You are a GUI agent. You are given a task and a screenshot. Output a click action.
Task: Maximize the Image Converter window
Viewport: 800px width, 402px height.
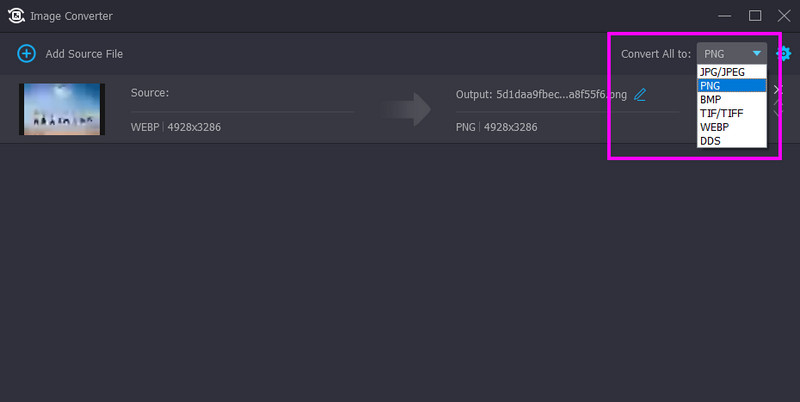[755, 16]
